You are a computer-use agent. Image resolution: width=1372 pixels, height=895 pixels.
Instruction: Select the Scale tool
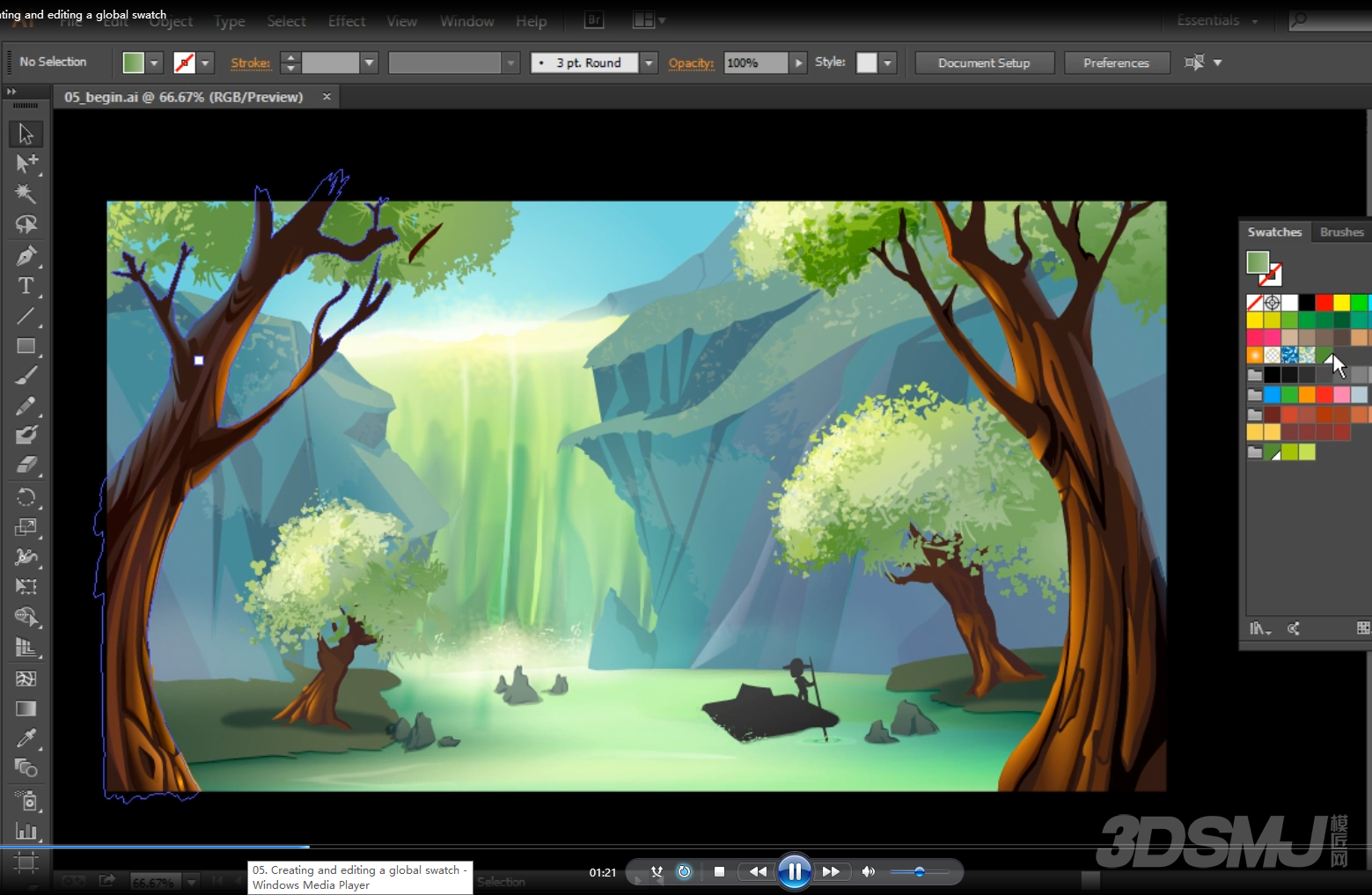[26, 527]
